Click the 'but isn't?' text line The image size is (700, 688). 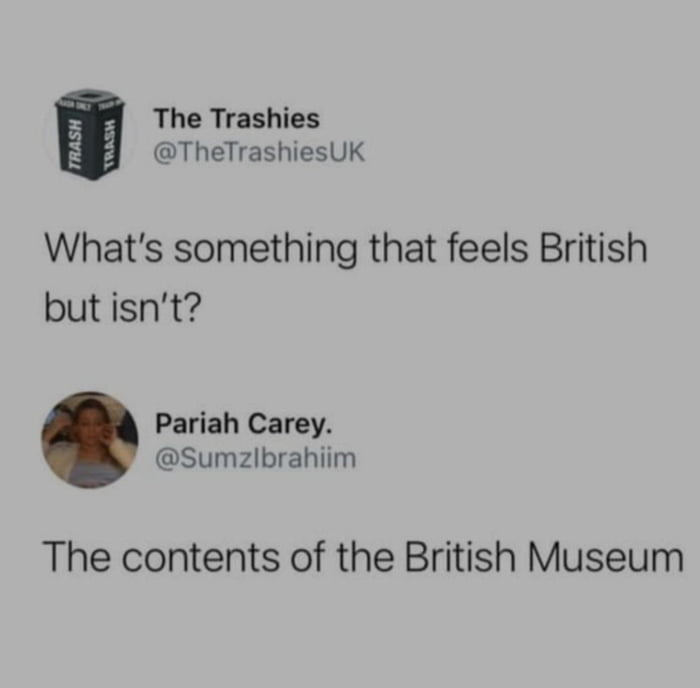coord(123,309)
